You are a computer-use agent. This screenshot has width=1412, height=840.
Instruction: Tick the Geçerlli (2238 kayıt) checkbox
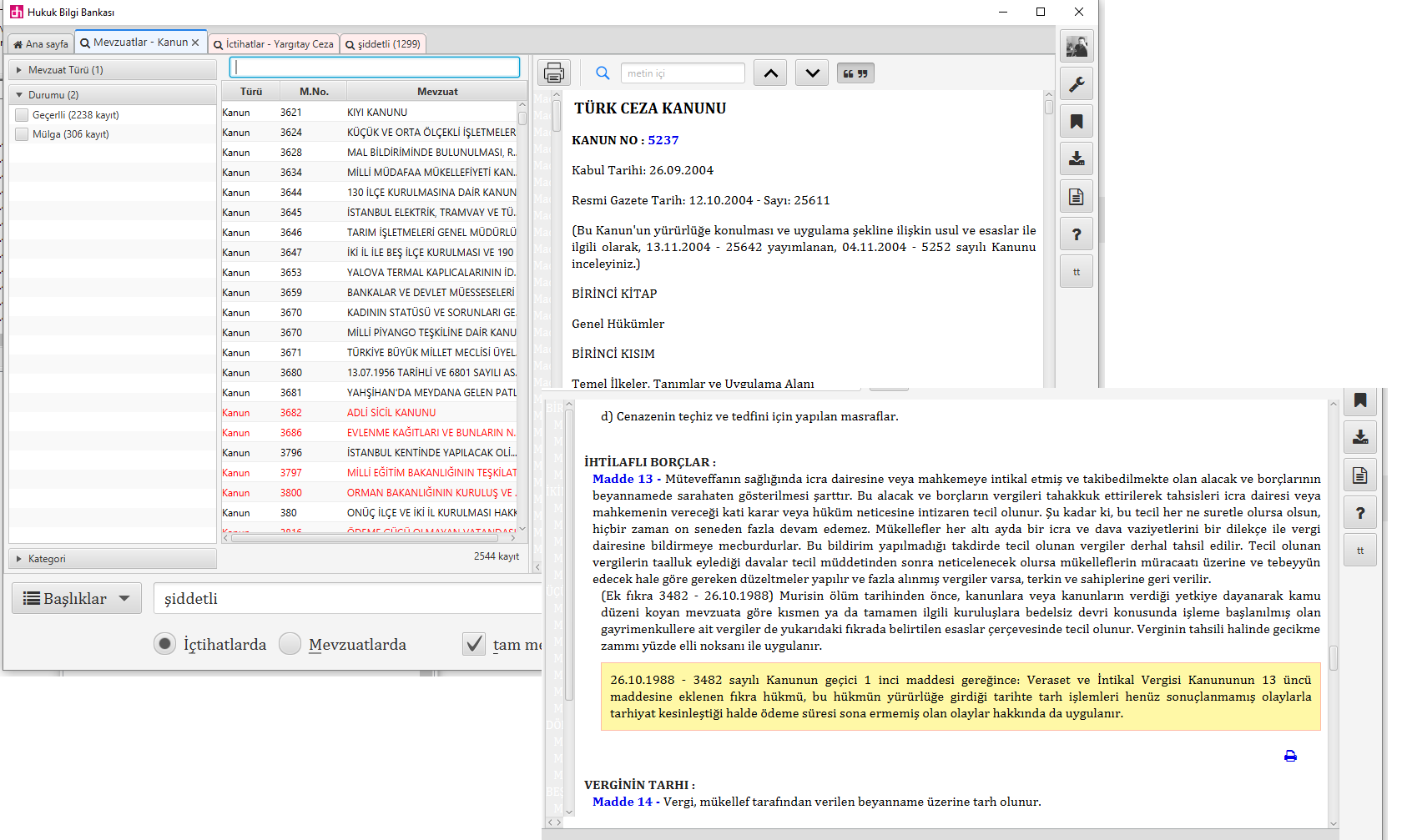pyautogui.click(x=23, y=115)
